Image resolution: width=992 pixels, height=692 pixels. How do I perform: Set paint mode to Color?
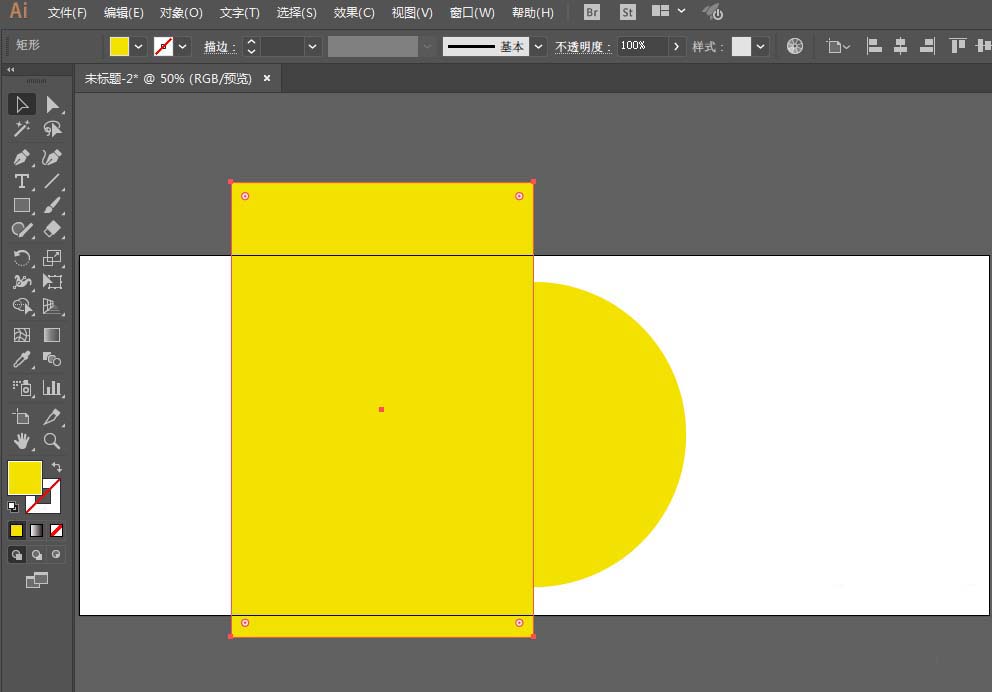16,531
